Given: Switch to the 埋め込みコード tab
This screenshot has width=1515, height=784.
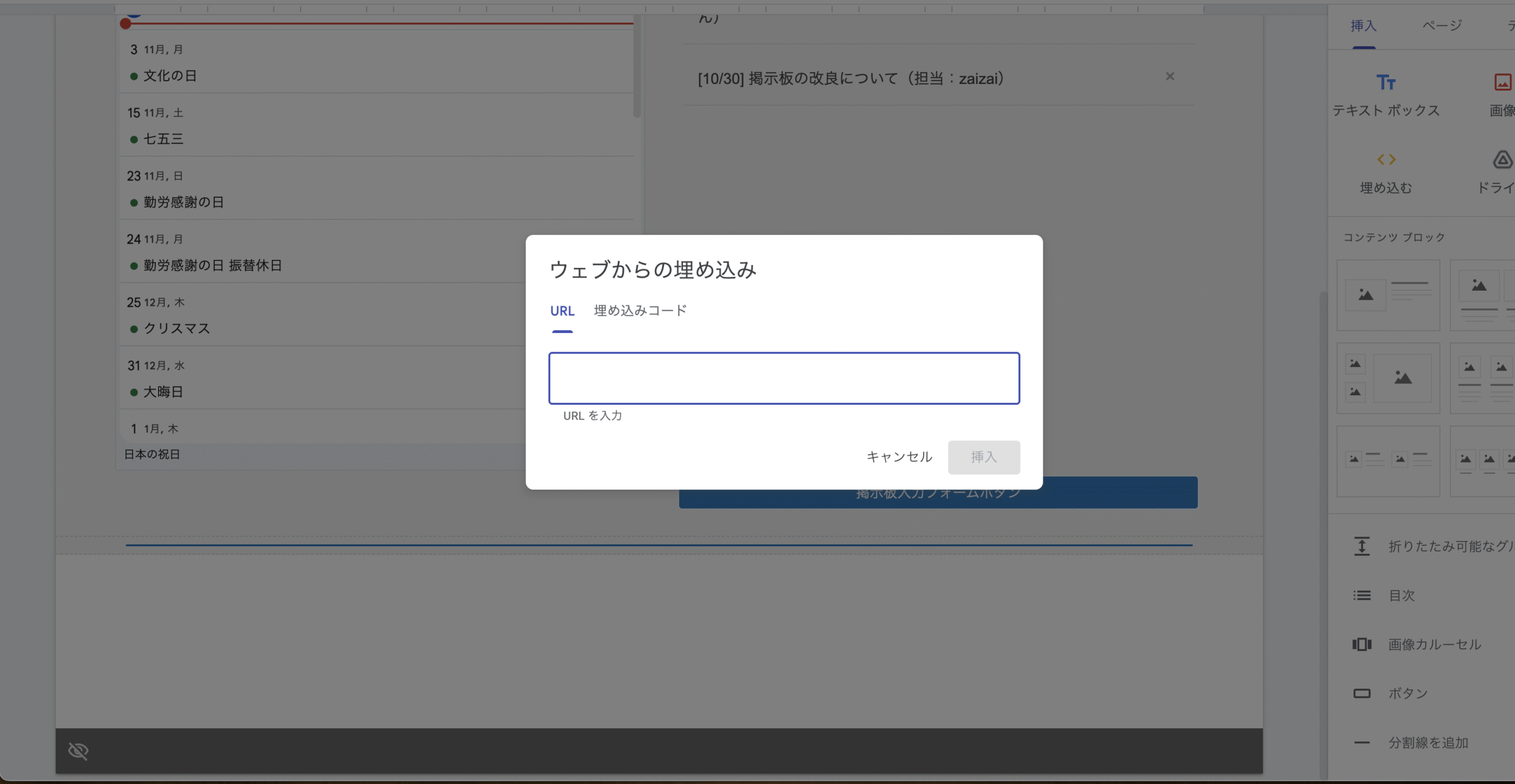Looking at the screenshot, I should [x=639, y=310].
